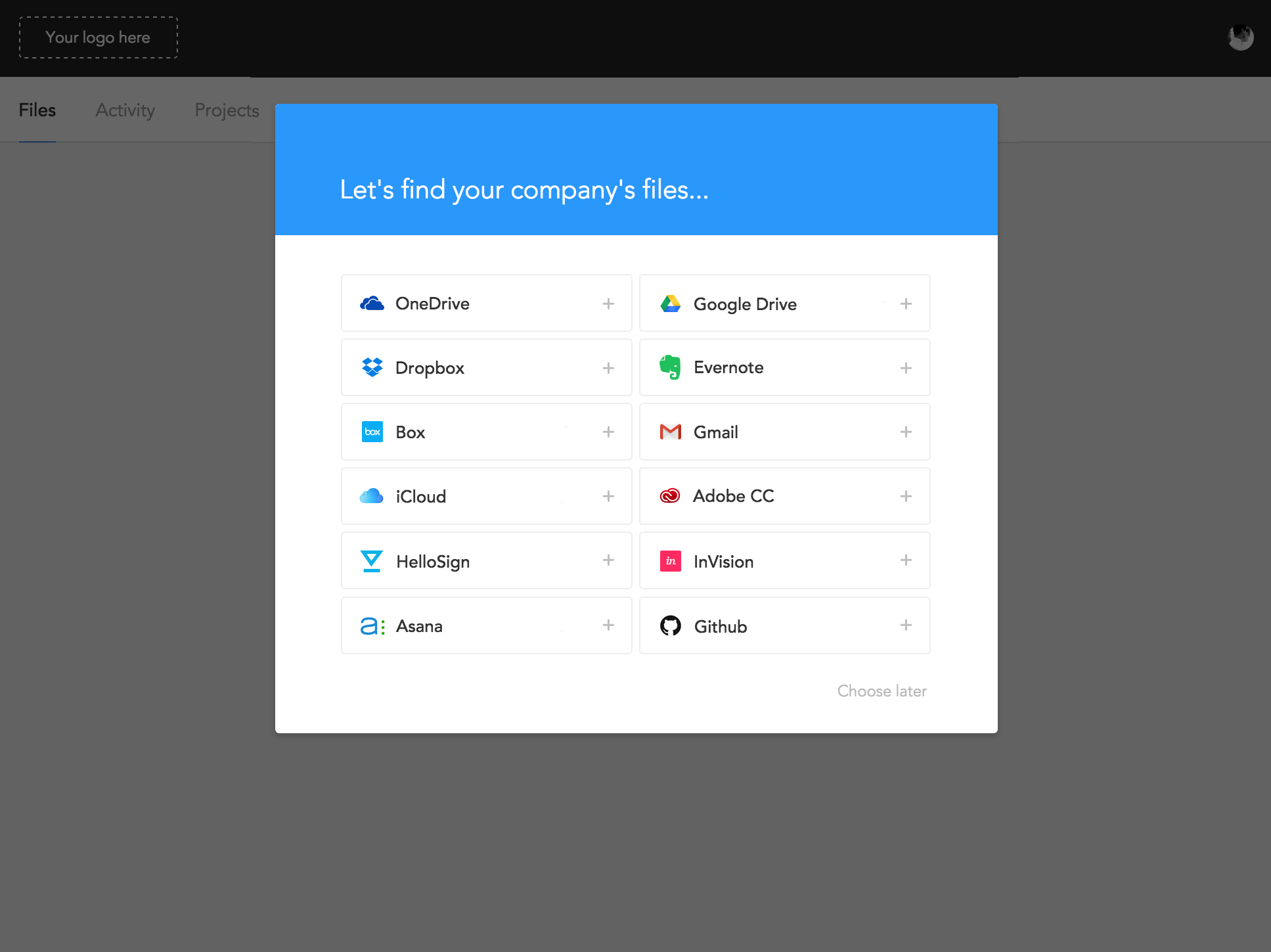Switch to the Activity tab
1271x952 pixels.
(125, 110)
